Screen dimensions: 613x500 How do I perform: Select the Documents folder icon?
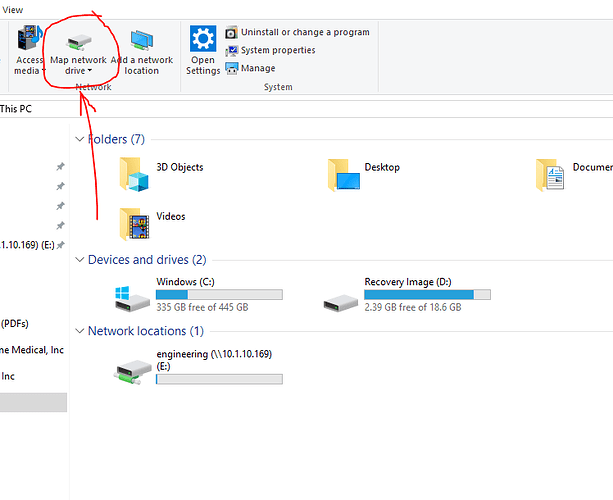point(550,175)
